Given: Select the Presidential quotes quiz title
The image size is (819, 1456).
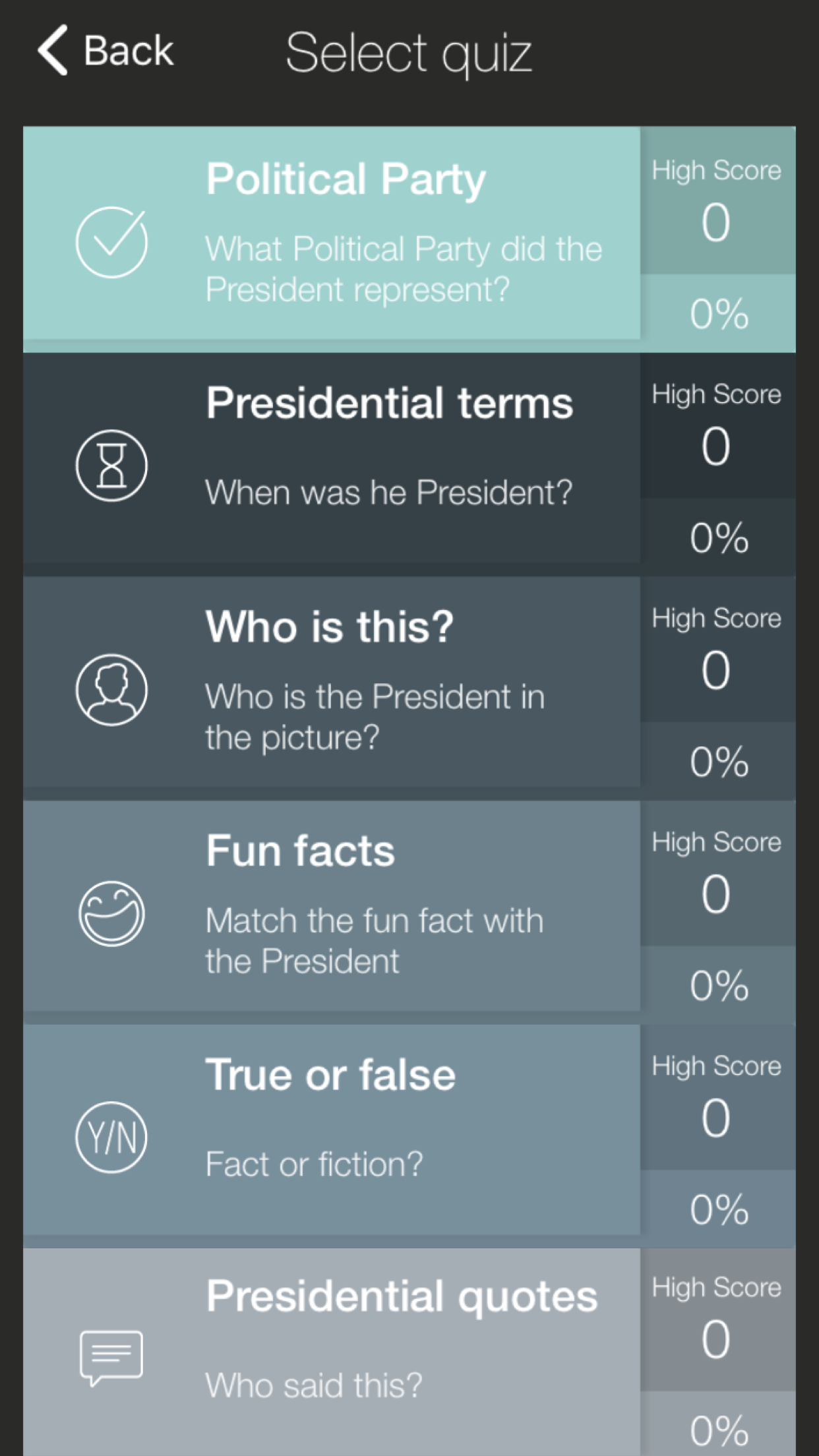Looking at the screenshot, I should click(x=402, y=1296).
